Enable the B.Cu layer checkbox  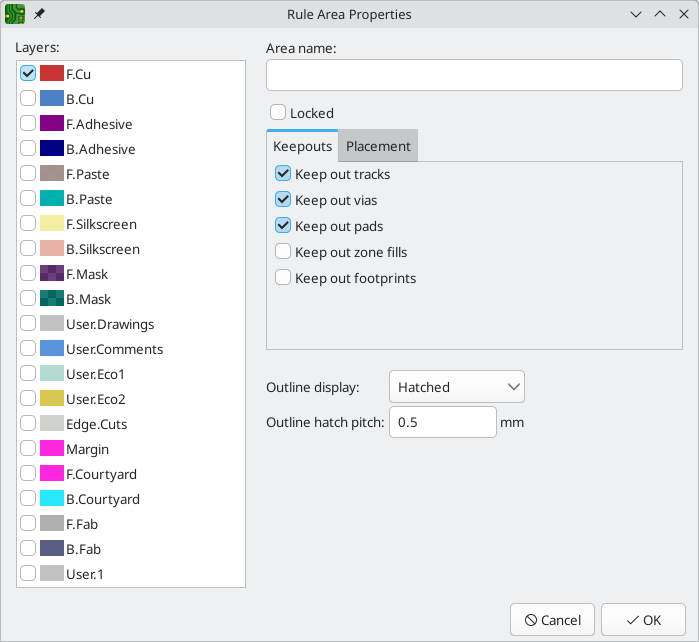pyautogui.click(x=28, y=99)
